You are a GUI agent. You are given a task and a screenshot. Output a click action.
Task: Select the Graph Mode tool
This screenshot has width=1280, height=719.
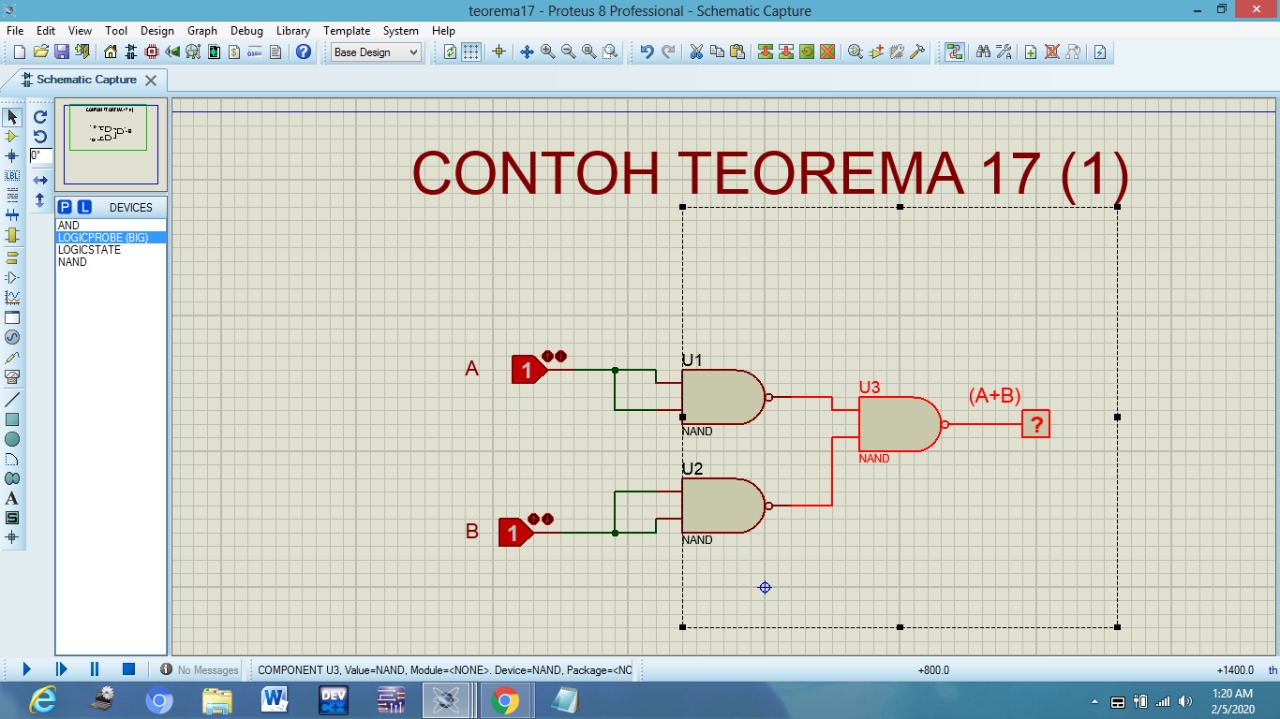(x=12, y=297)
